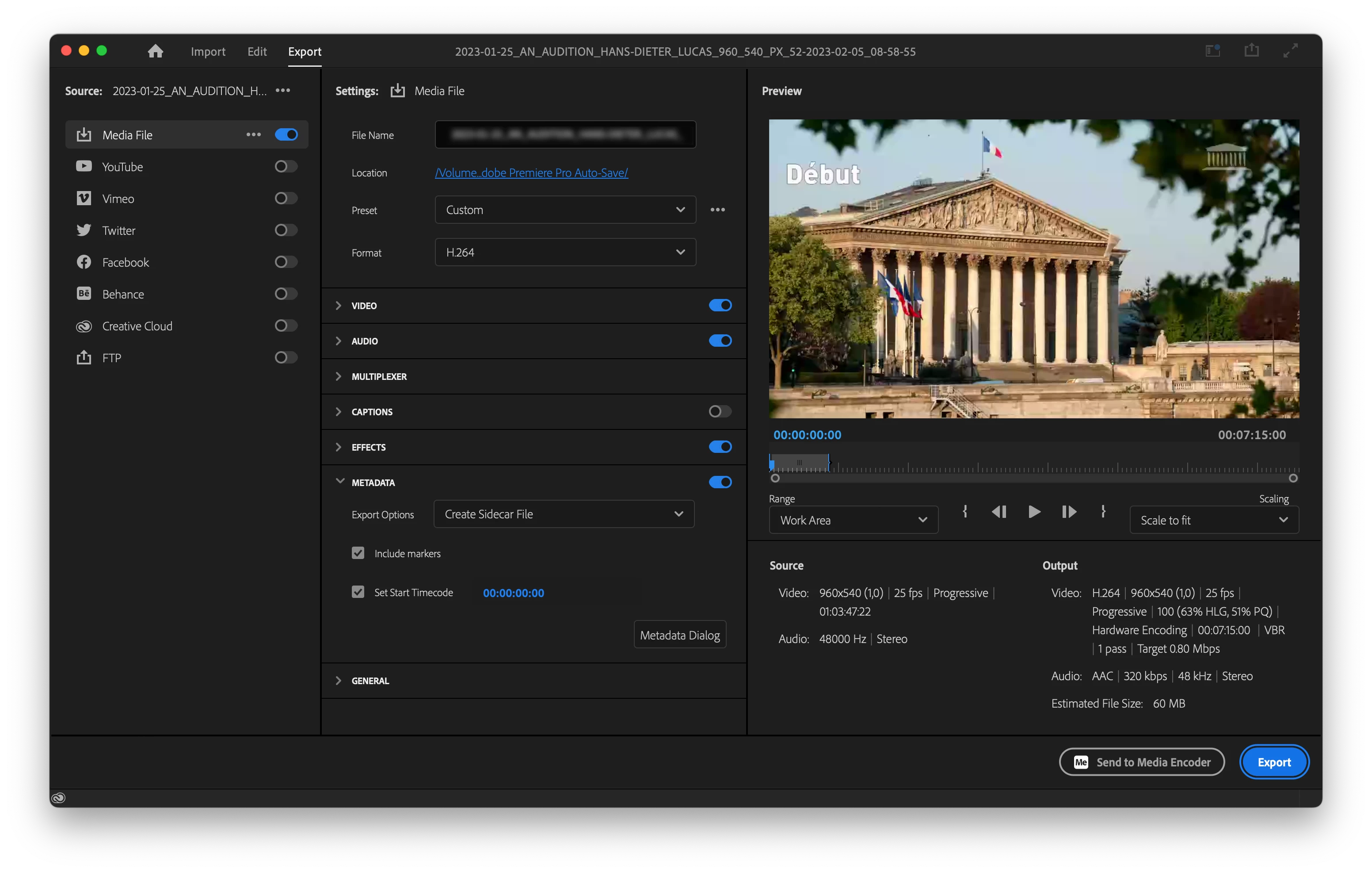The width and height of the screenshot is (1372, 873).
Task: Switch to the Edit tab
Action: point(257,52)
